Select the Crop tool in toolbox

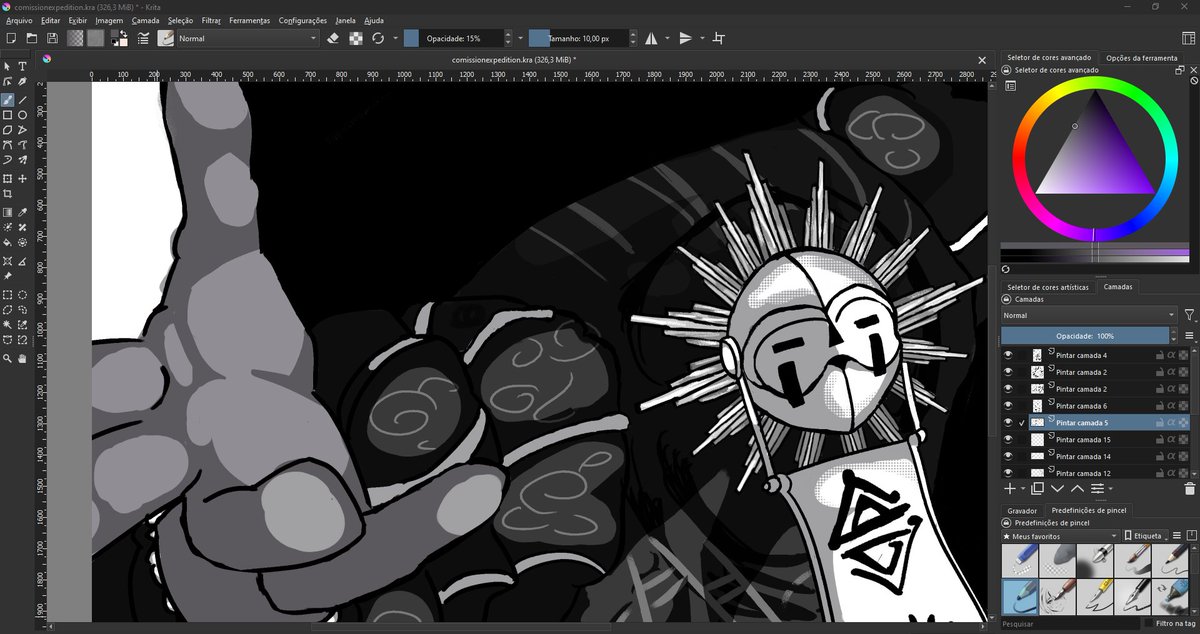tap(8, 195)
